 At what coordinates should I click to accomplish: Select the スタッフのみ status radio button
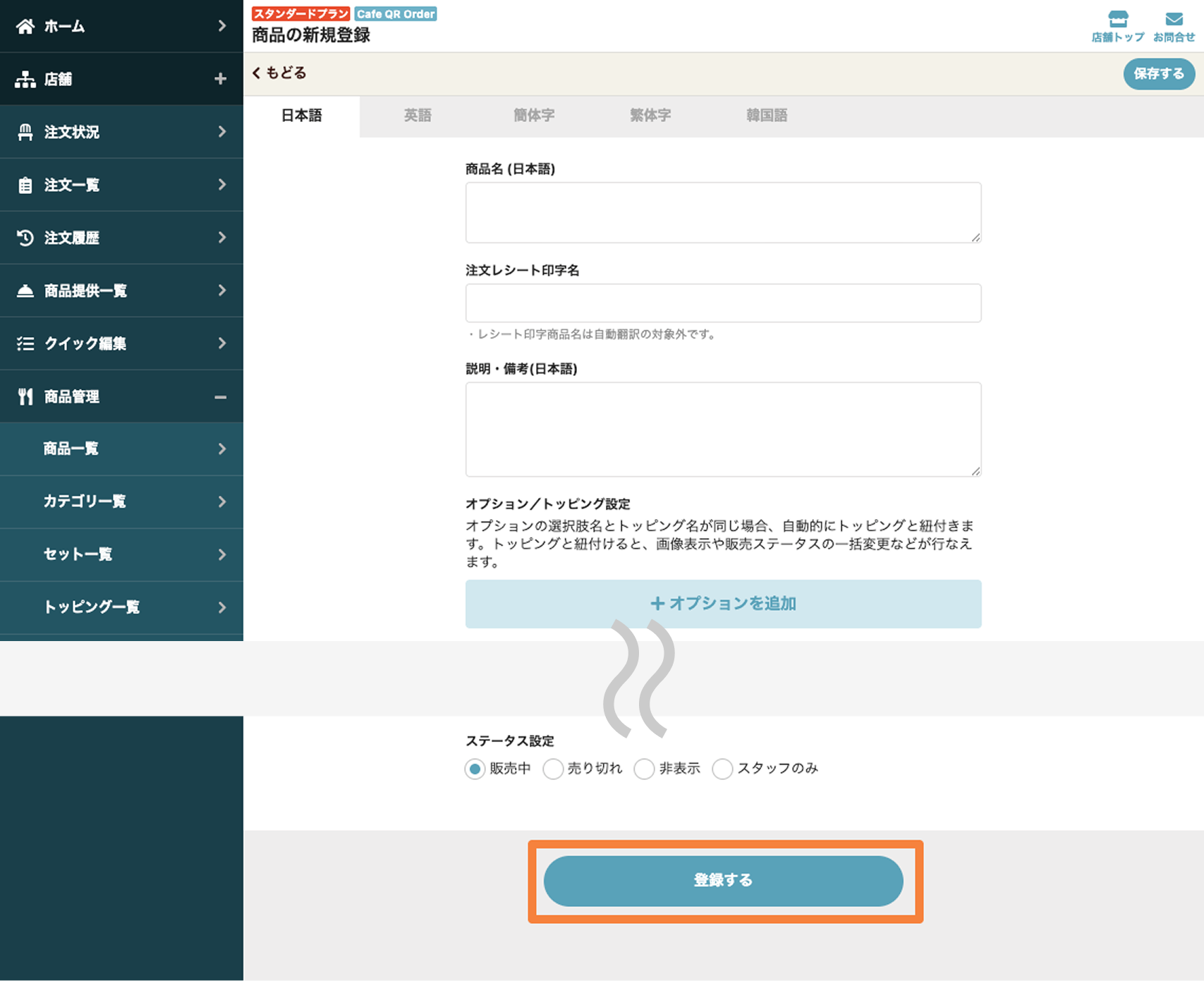click(x=722, y=769)
